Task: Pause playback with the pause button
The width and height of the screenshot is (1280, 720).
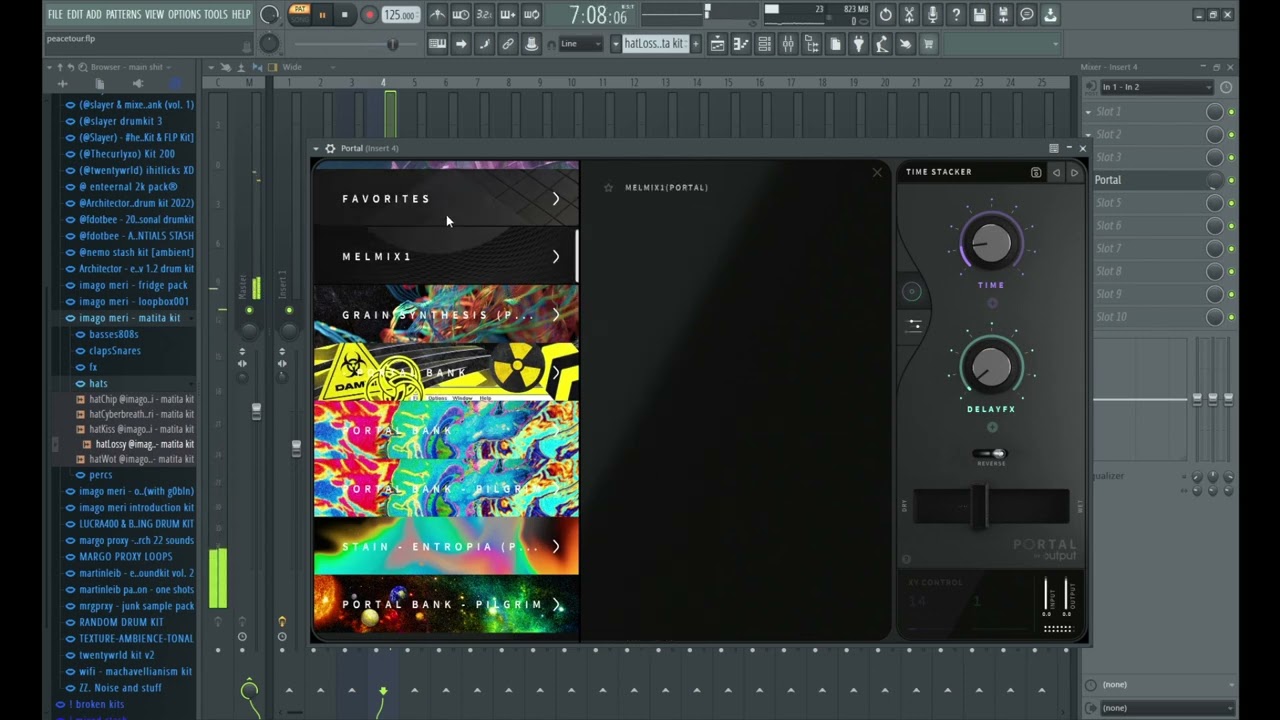Action: pos(322,15)
